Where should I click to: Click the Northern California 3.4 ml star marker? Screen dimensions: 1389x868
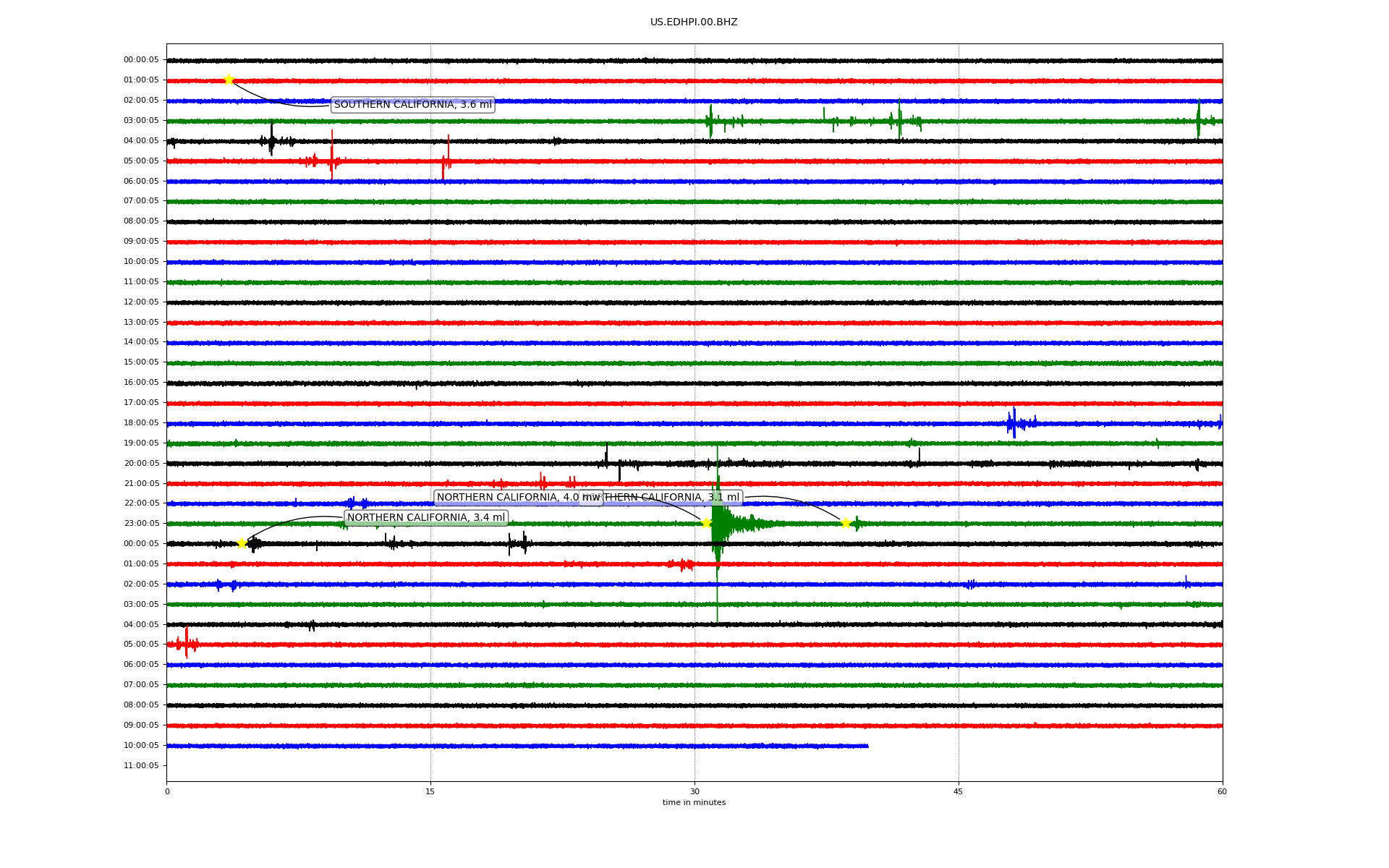coord(242,543)
